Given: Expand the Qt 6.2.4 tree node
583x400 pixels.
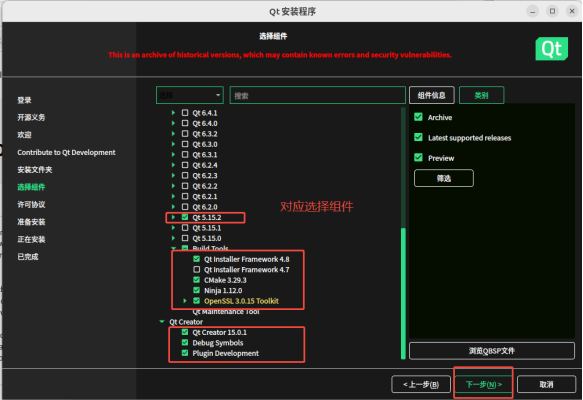Looking at the screenshot, I should (173, 165).
